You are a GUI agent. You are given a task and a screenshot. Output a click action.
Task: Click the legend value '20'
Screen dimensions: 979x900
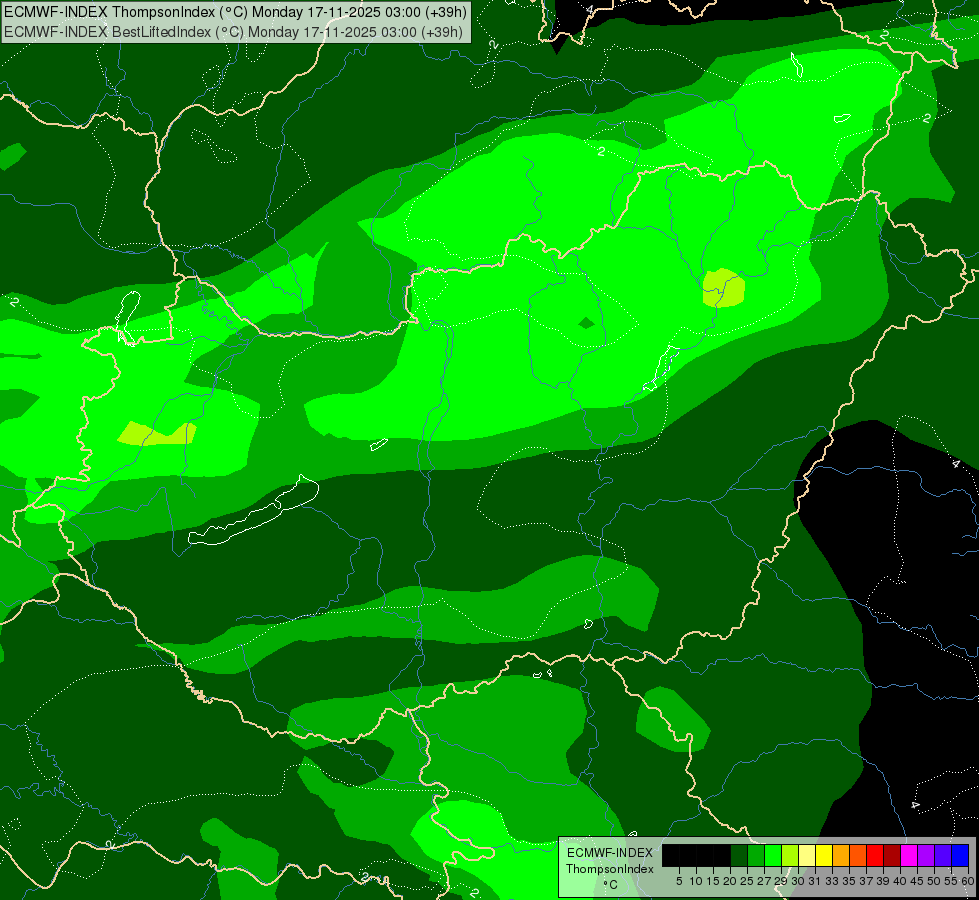[x=730, y=881]
